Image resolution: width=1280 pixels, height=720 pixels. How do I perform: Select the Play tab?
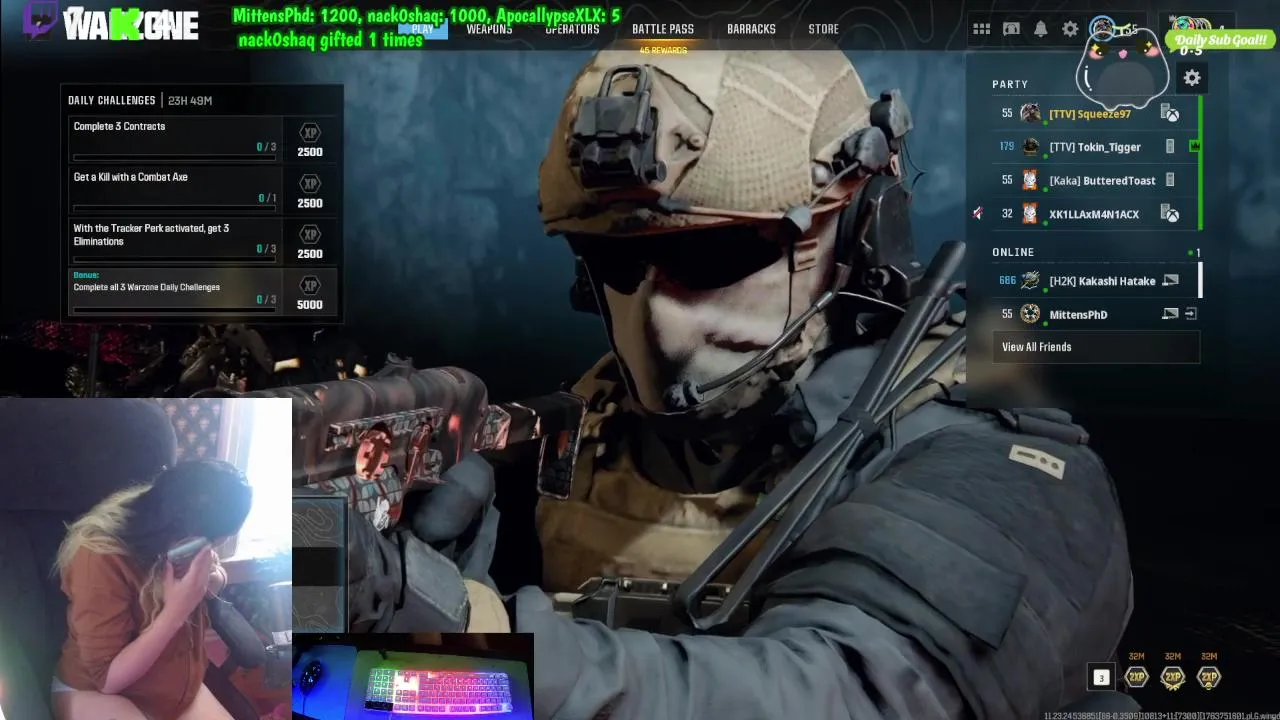422,29
